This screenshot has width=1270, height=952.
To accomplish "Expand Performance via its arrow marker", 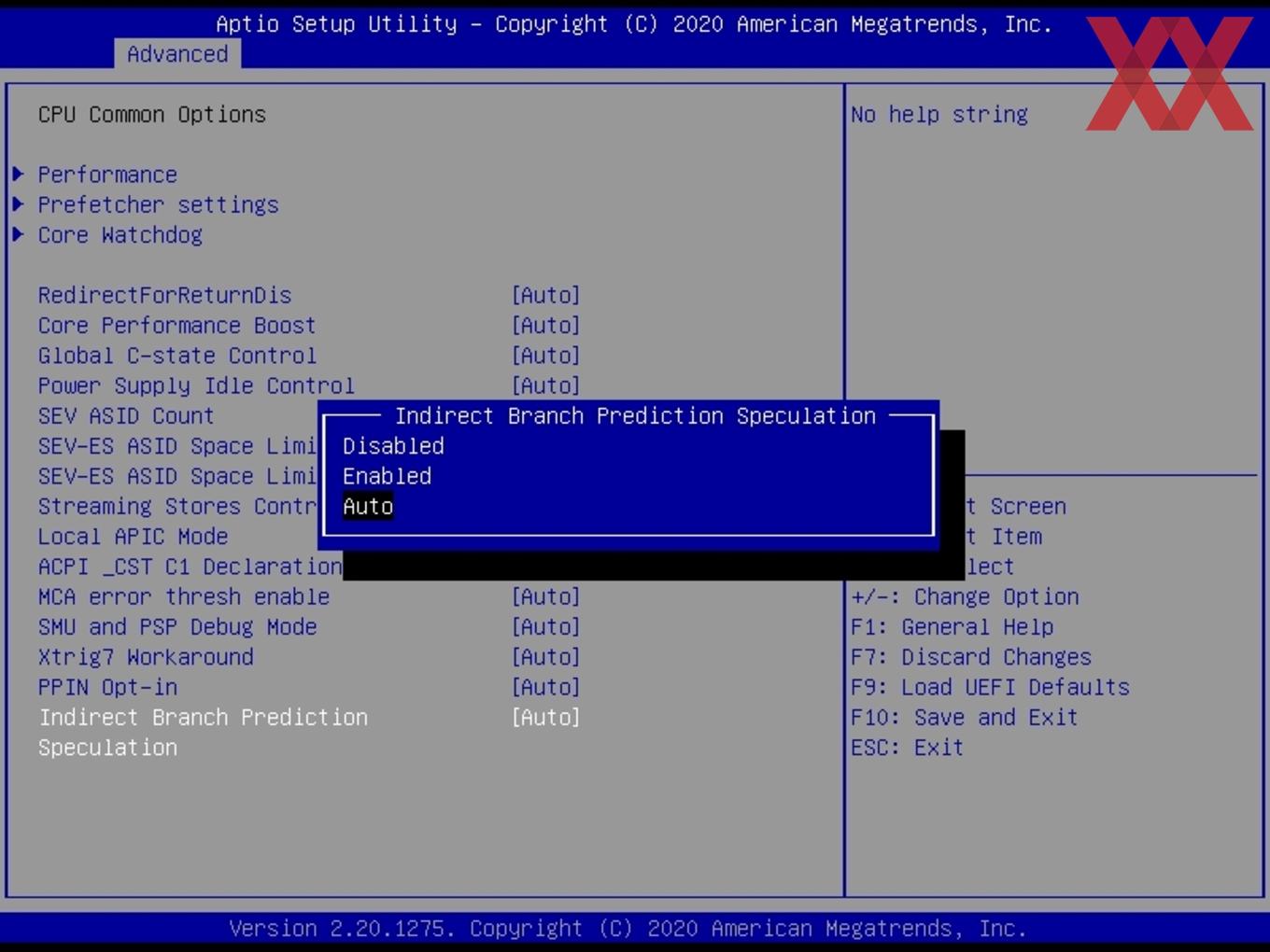I will point(18,175).
